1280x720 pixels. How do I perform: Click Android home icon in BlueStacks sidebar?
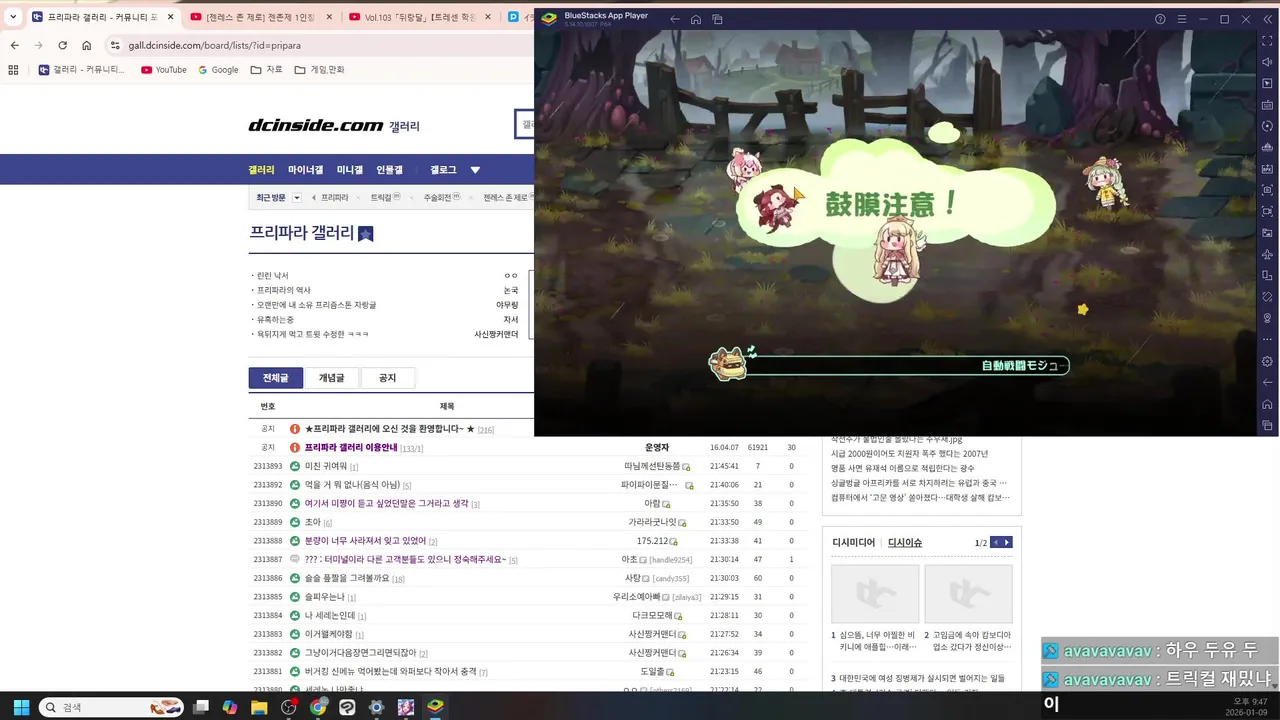click(1267, 404)
